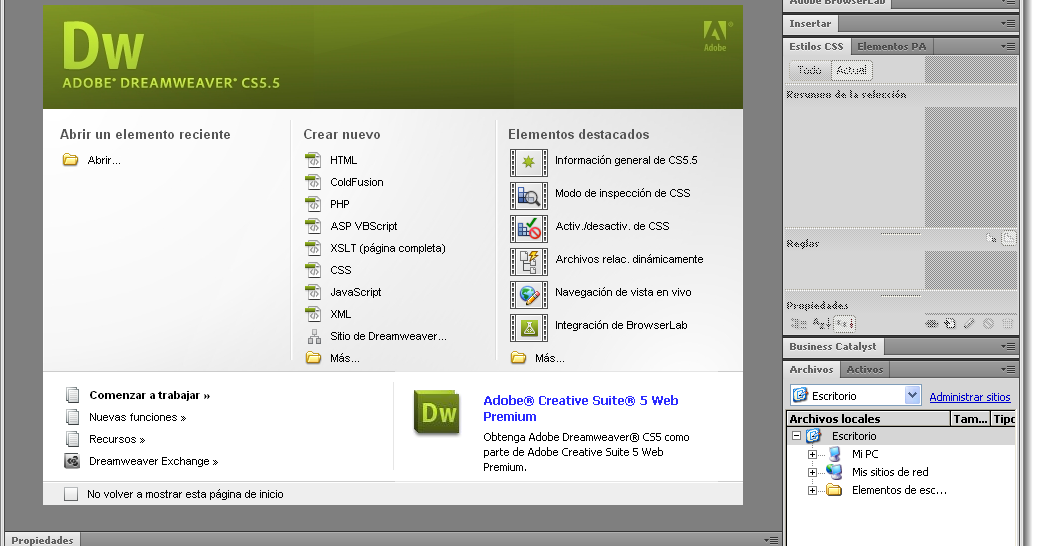Toggle the Actual mode in Estilos CSS

pos(851,70)
